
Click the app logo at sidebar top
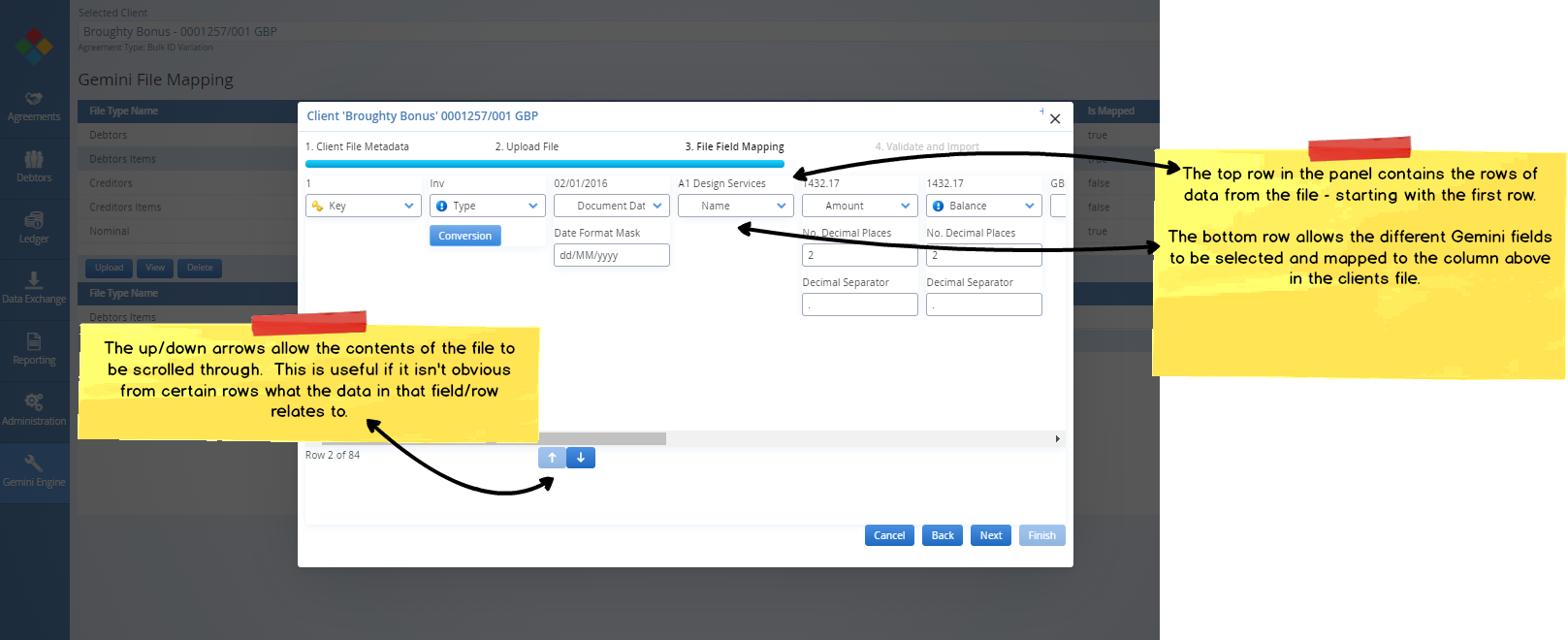tap(34, 45)
